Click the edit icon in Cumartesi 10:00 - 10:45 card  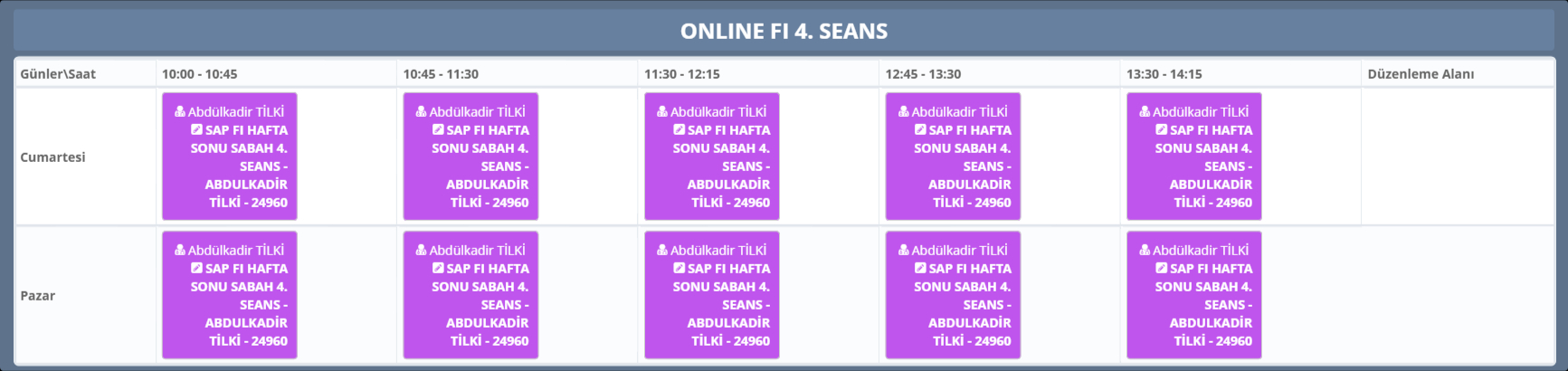click(196, 129)
